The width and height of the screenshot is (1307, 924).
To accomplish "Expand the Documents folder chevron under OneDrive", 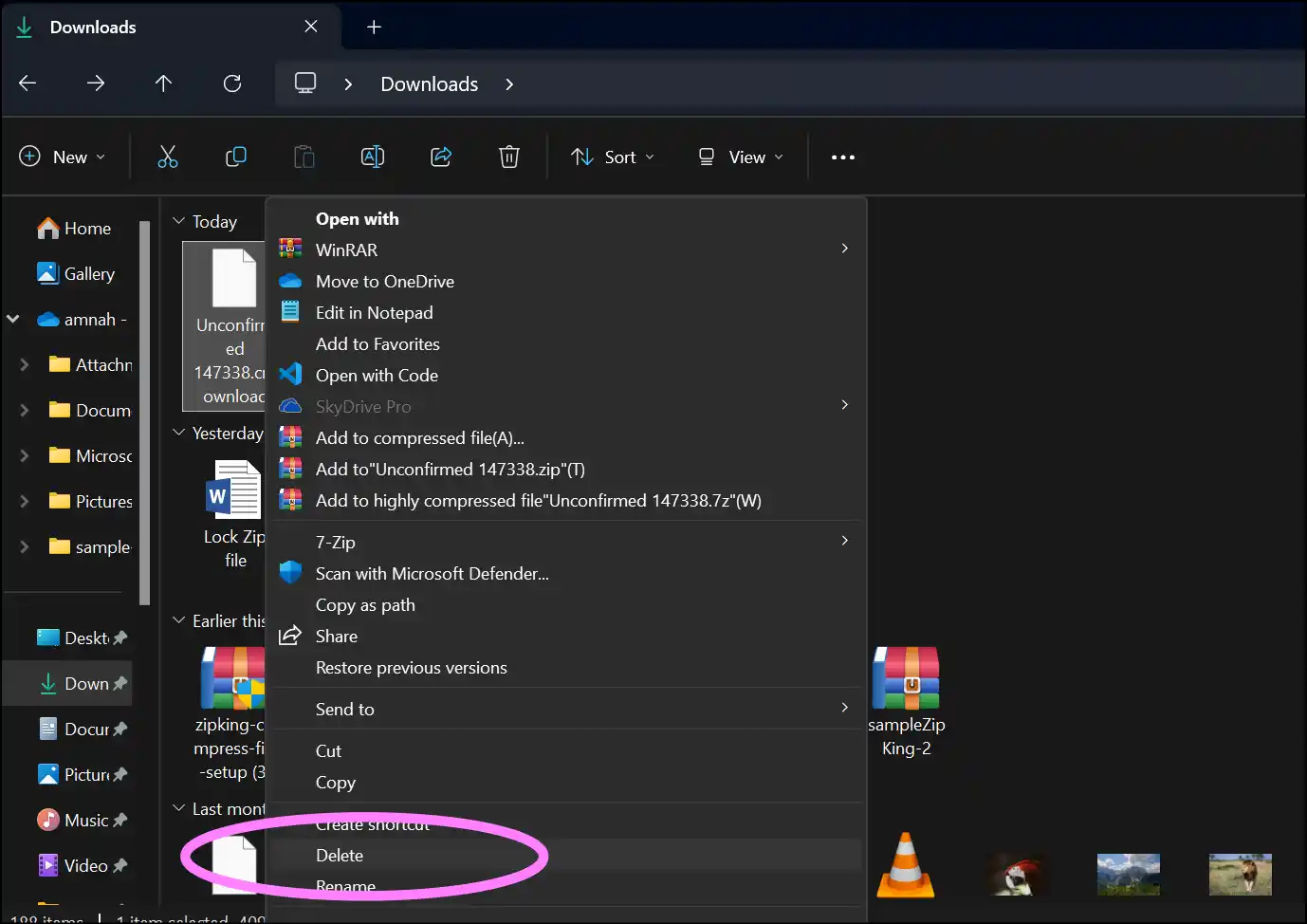I will (25, 411).
